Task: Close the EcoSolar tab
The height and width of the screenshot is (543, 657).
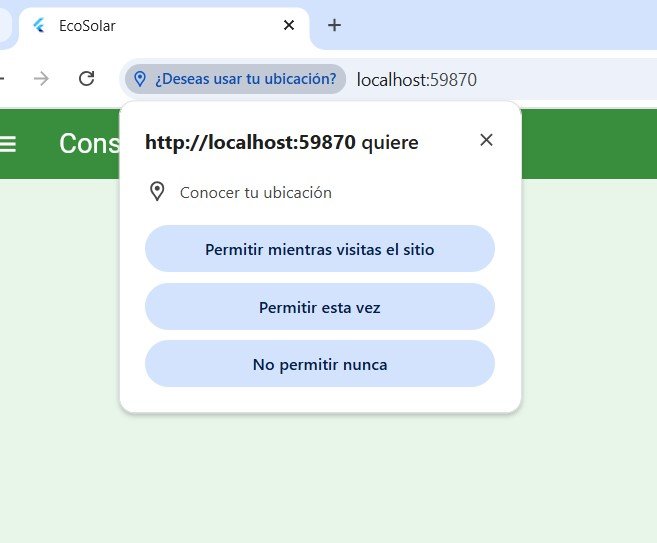Action: tap(289, 25)
